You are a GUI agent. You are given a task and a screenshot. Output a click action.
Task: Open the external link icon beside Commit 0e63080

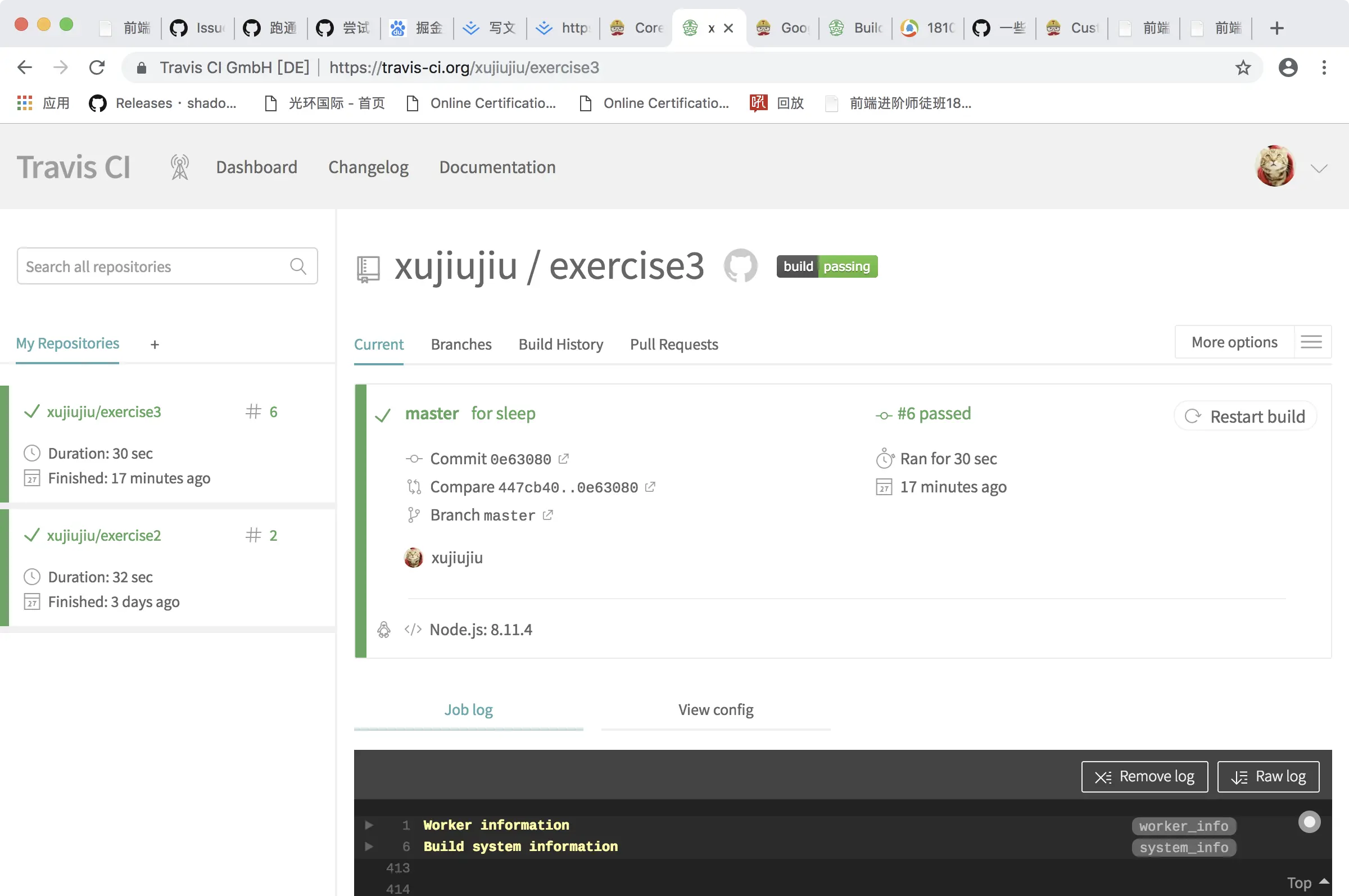point(563,458)
